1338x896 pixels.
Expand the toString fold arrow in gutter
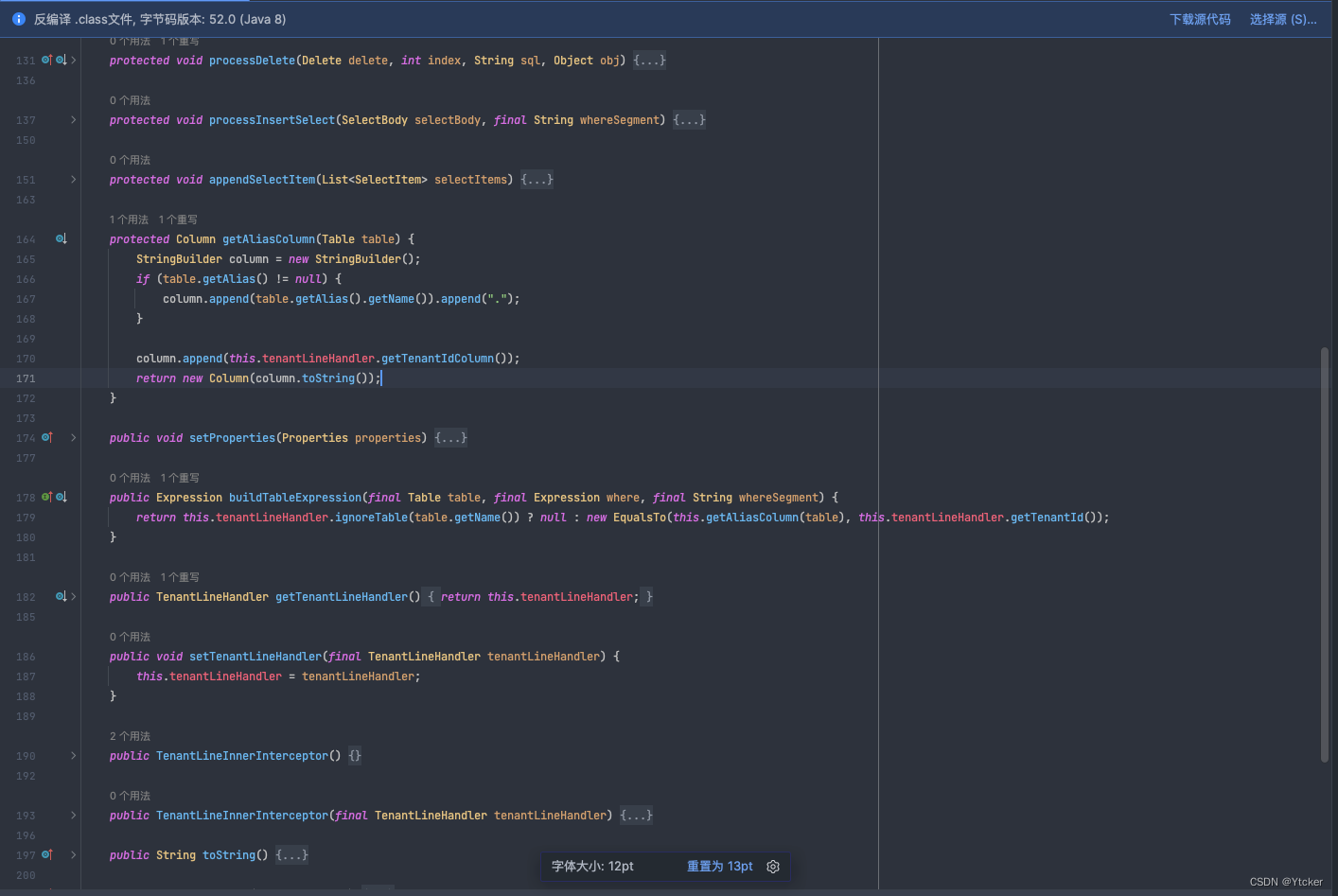(x=74, y=854)
